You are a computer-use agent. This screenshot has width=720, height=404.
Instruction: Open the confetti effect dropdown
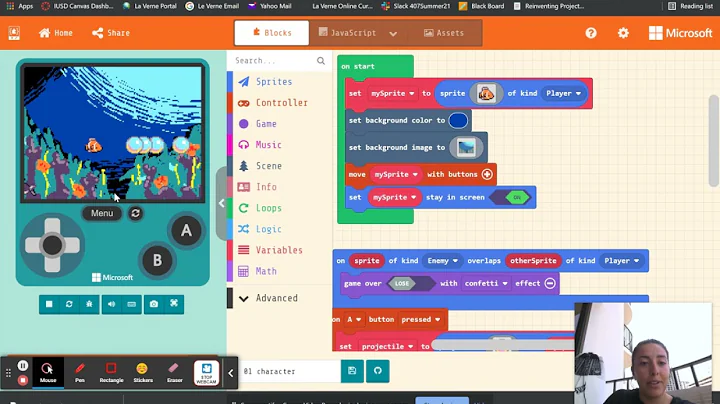(x=486, y=284)
